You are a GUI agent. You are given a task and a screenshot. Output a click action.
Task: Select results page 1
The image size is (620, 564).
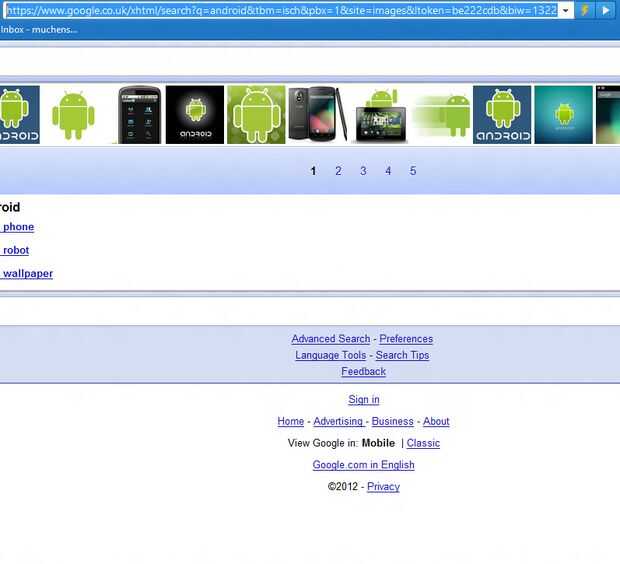click(313, 171)
